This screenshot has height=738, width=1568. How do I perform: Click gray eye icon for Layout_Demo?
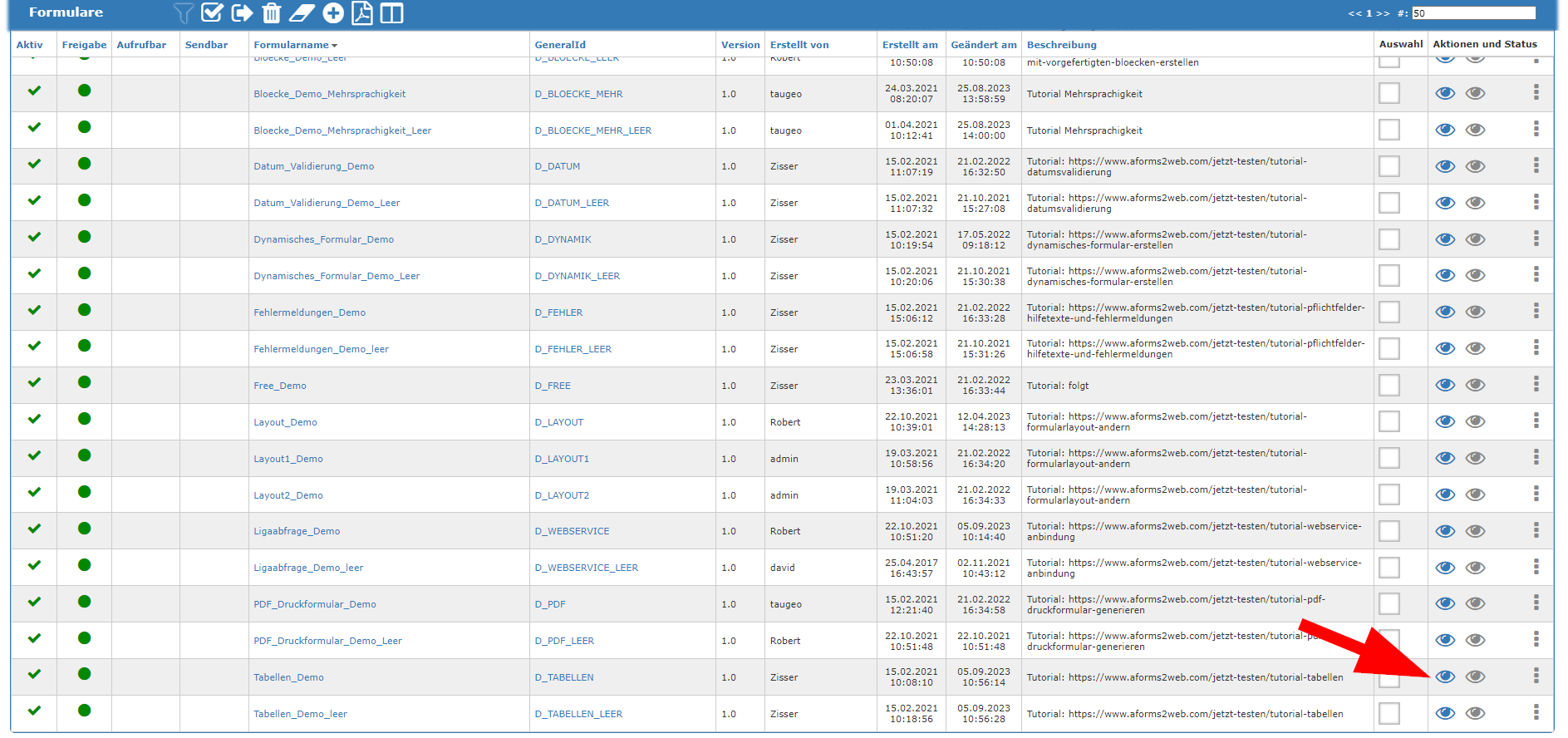point(1476,421)
